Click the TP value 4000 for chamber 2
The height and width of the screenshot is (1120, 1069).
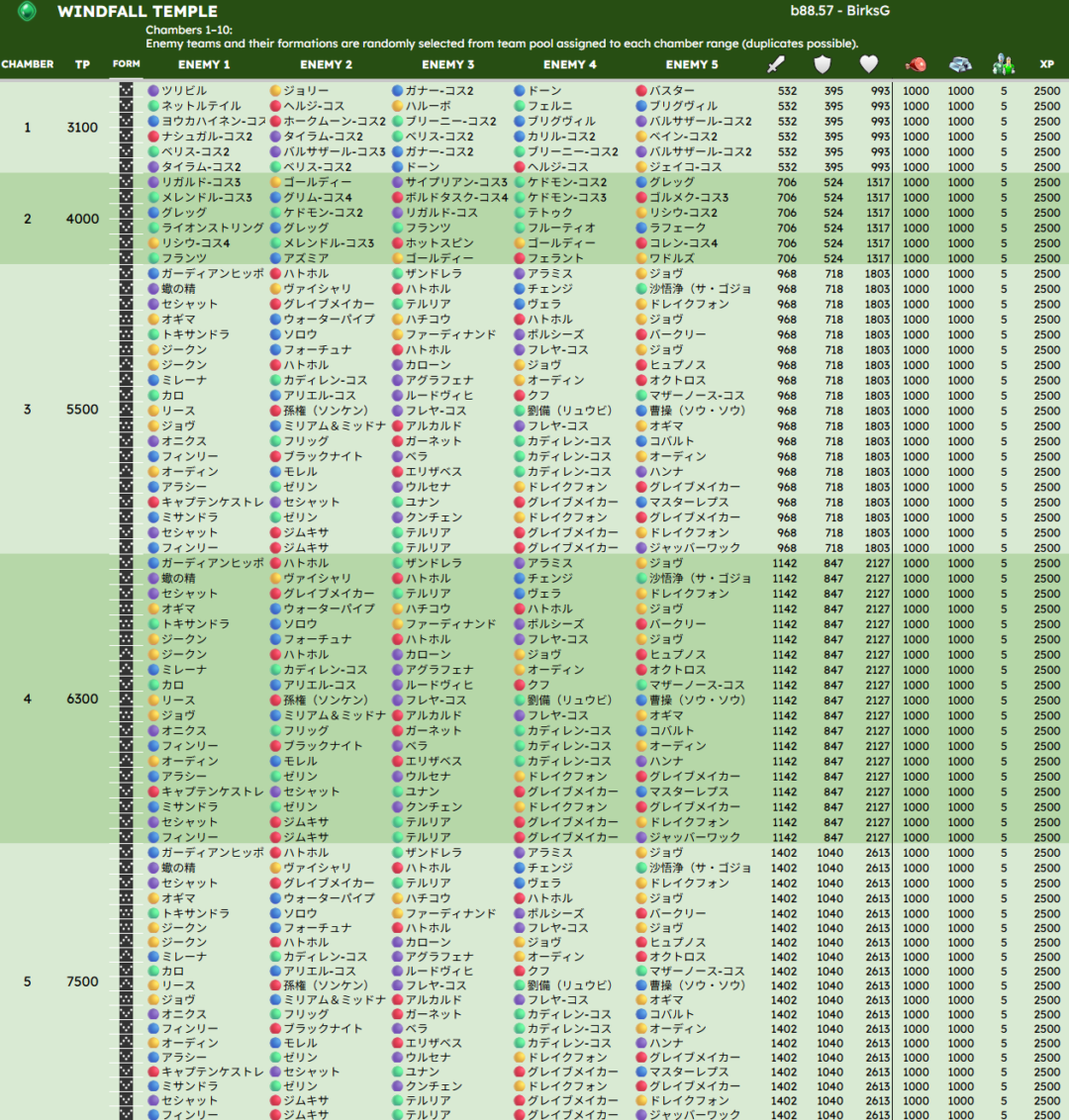82,220
